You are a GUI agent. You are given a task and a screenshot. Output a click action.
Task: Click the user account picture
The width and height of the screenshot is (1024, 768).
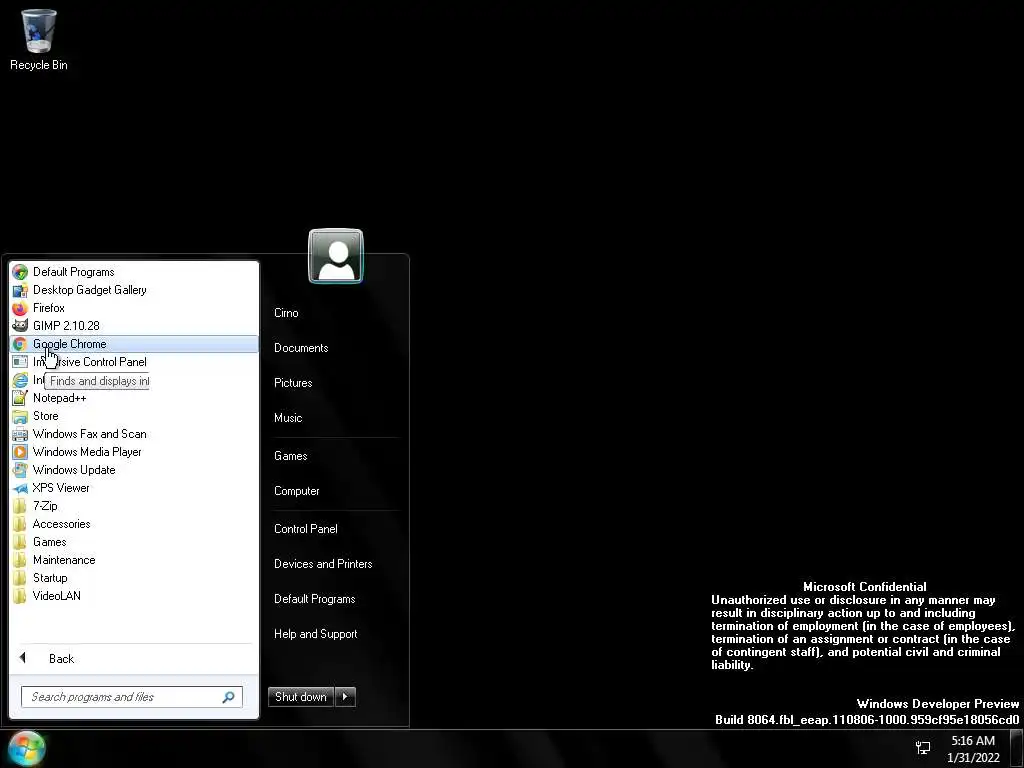tap(336, 256)
